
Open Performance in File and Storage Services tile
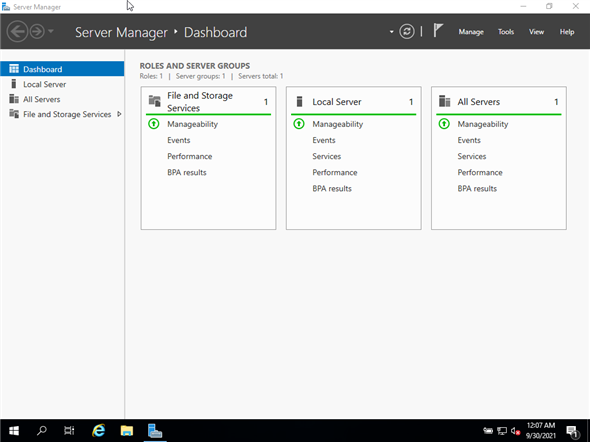(190, 156)
